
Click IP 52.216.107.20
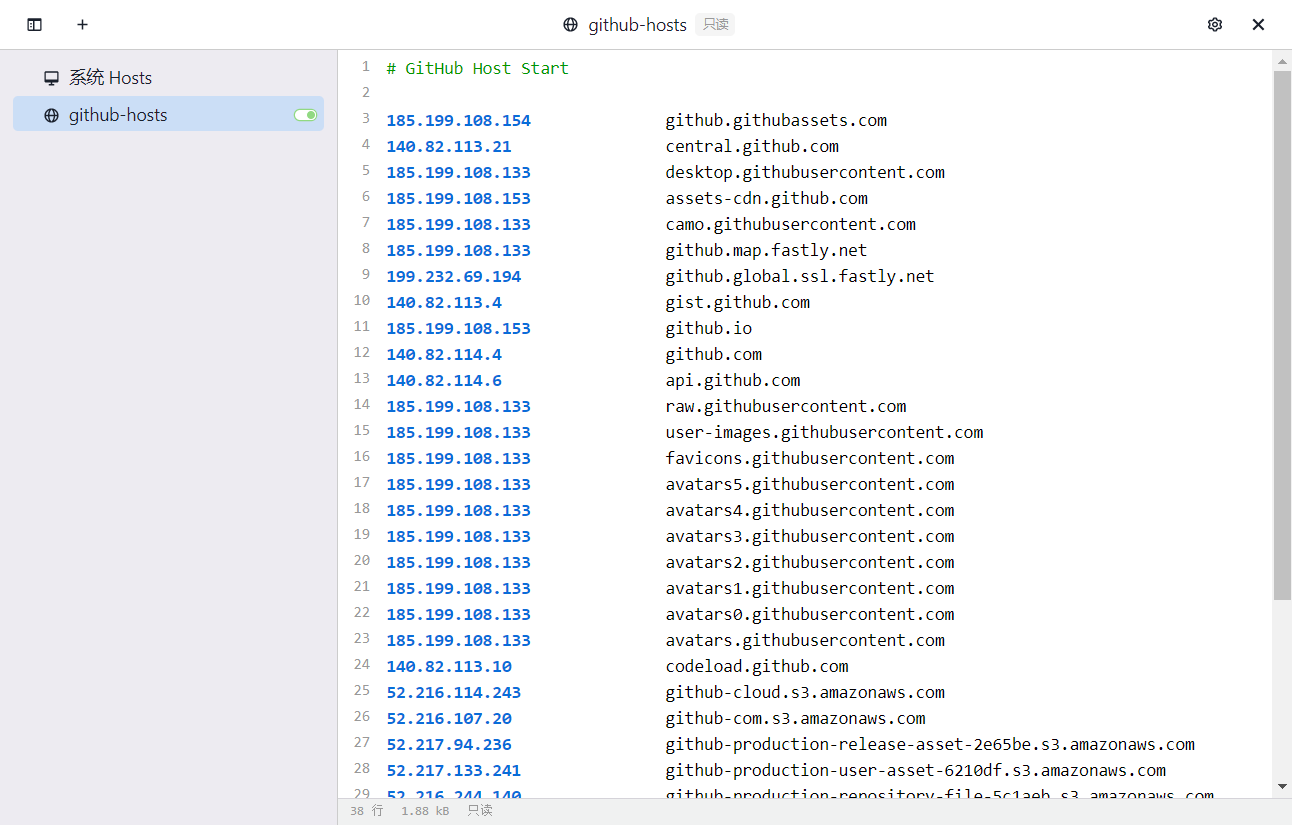449,718
